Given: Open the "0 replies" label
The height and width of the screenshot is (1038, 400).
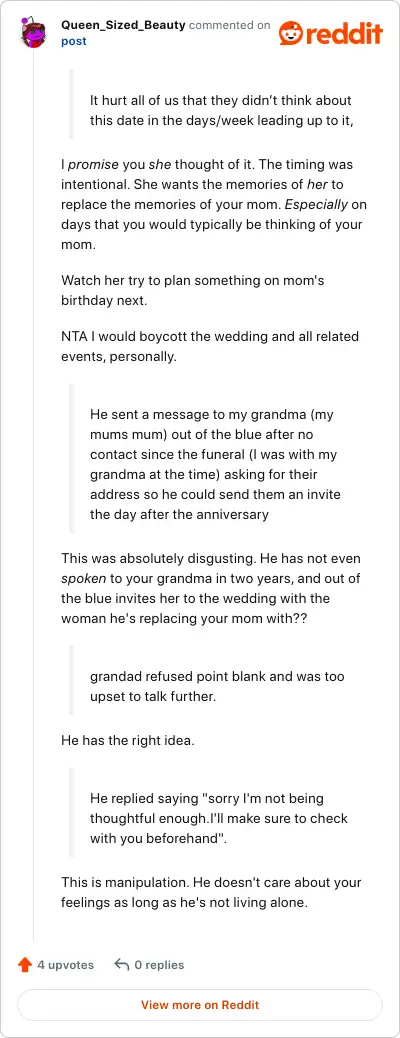Looking at the screenshot, I should point(159,965).
